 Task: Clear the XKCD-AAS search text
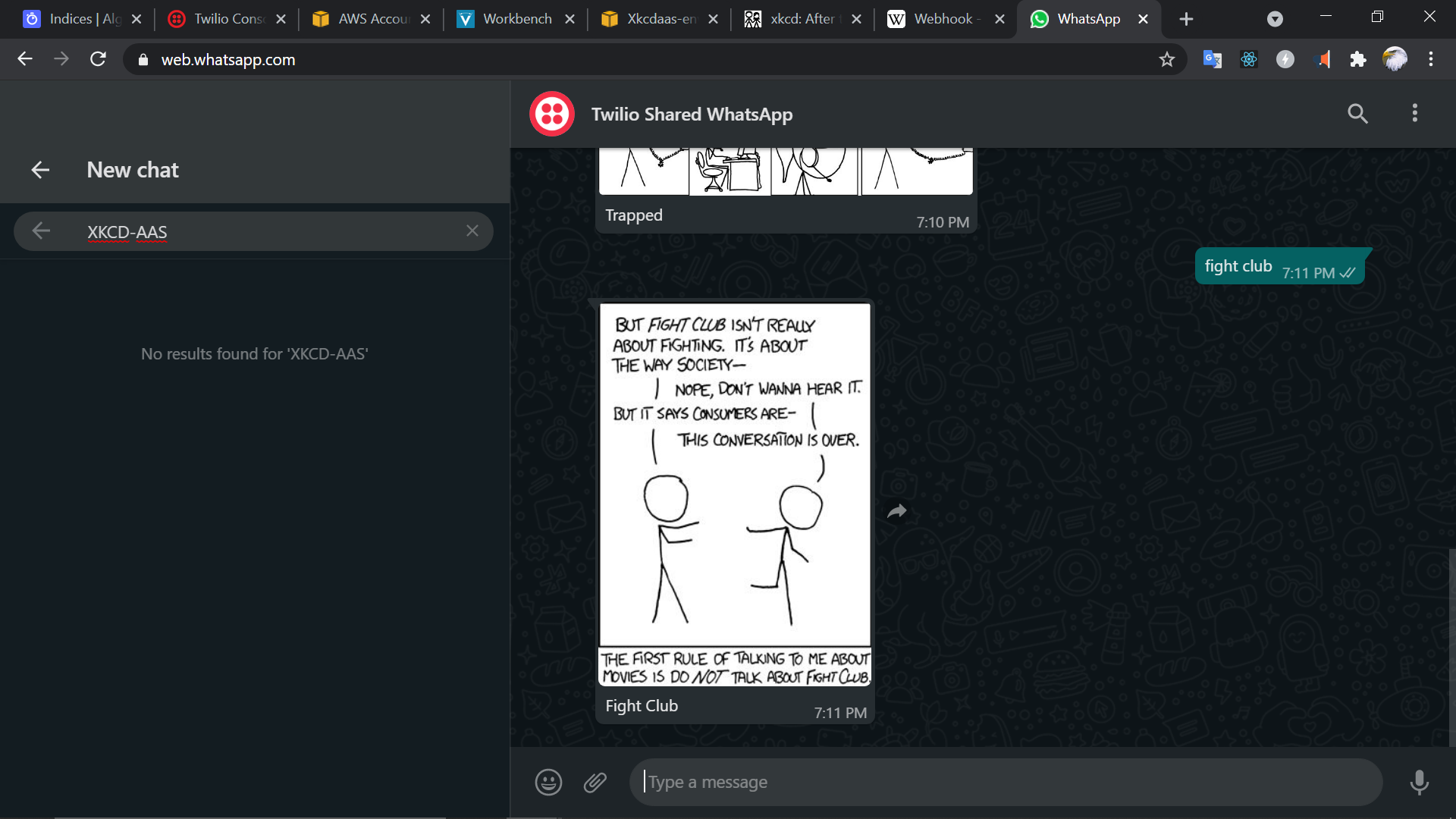pos(472,231)
